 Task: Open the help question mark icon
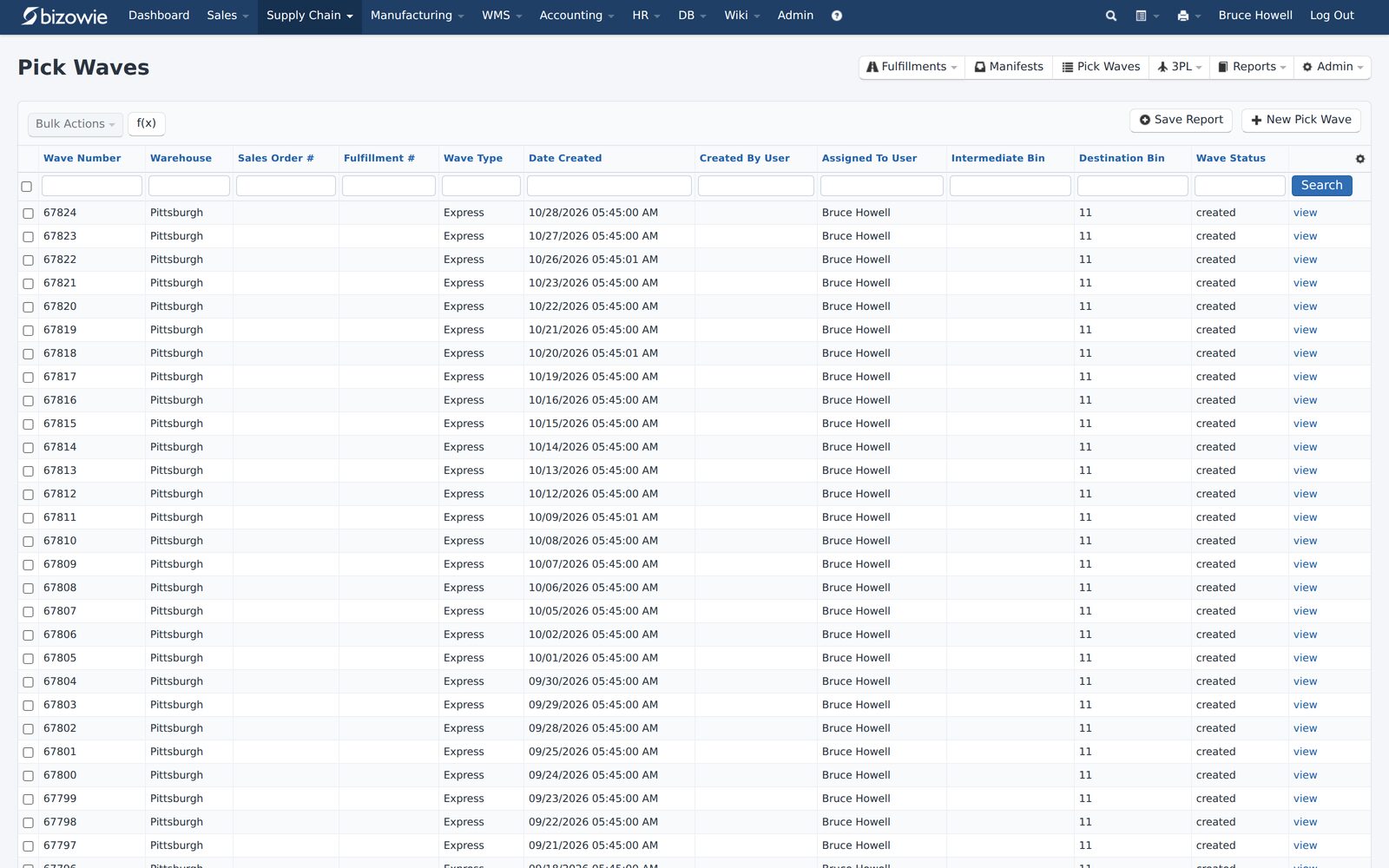[837, 16]
